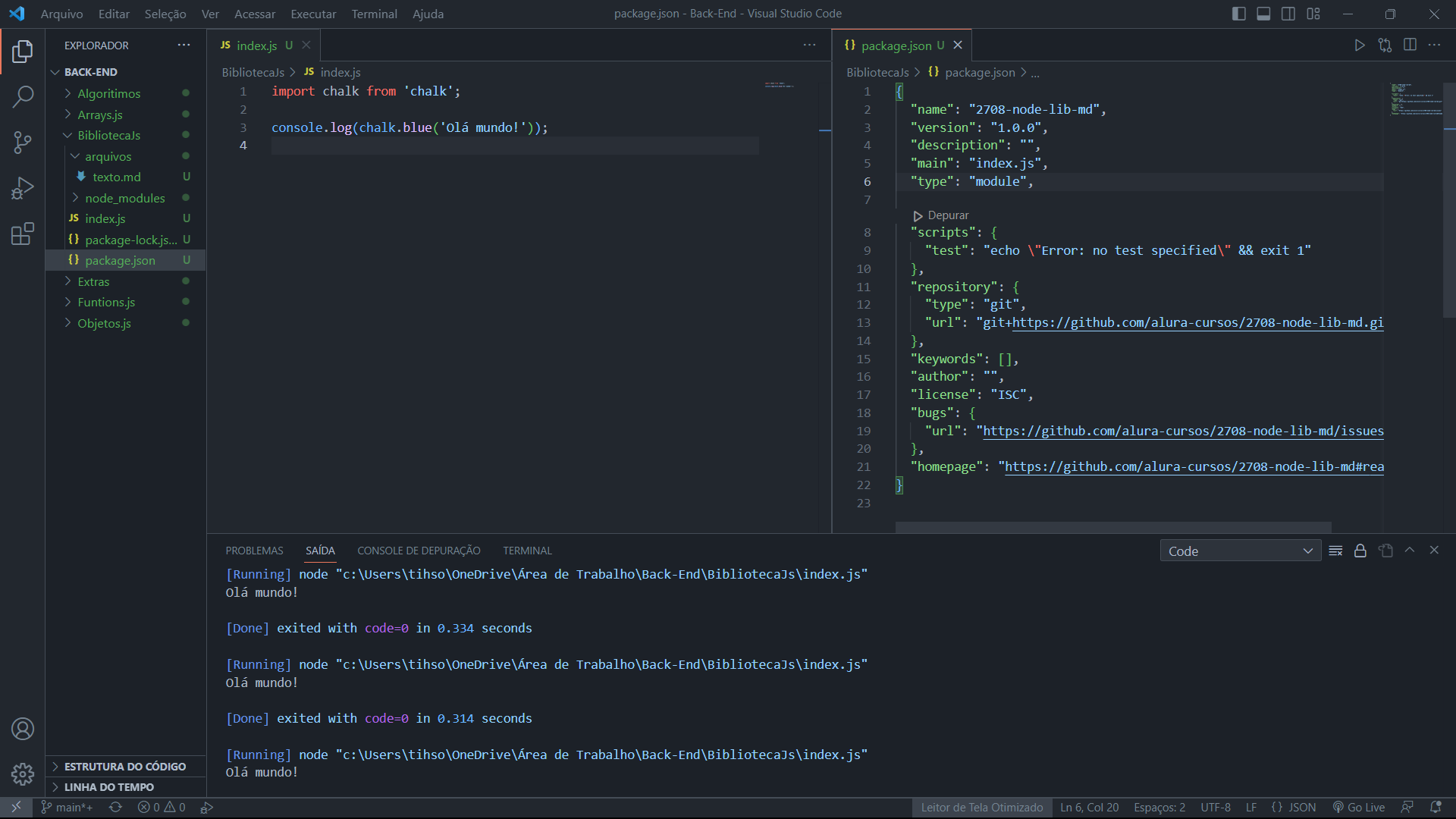The height and width of the screenshot is (819, 1456).
Task: Open the Manage gear menu
Action: pos(23,773)
